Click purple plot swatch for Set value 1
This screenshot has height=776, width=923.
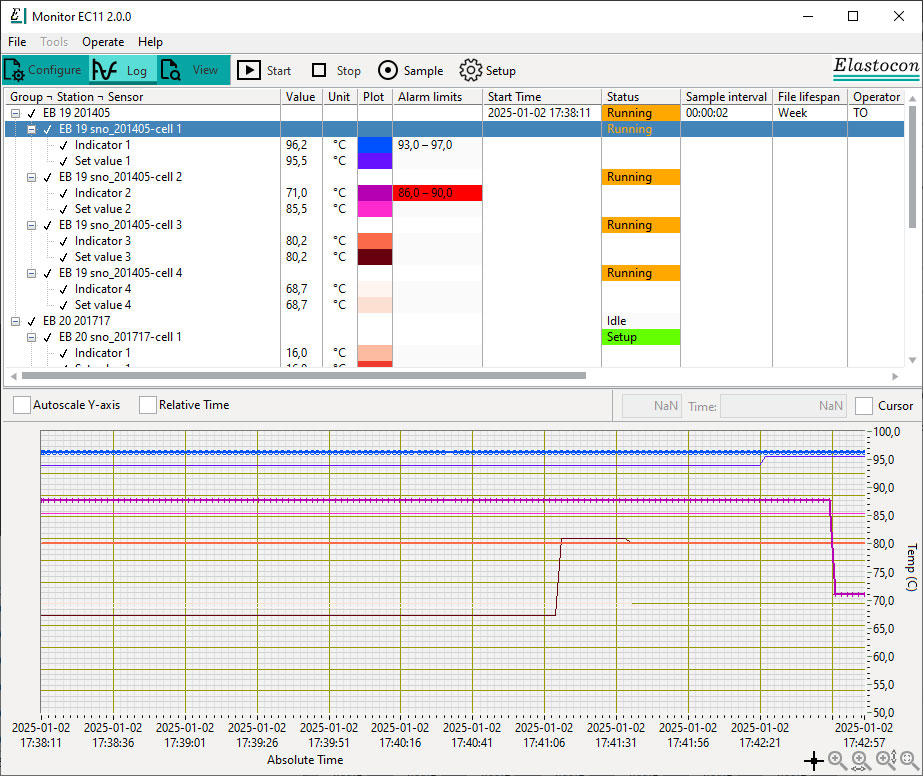[x=375, y=161]
